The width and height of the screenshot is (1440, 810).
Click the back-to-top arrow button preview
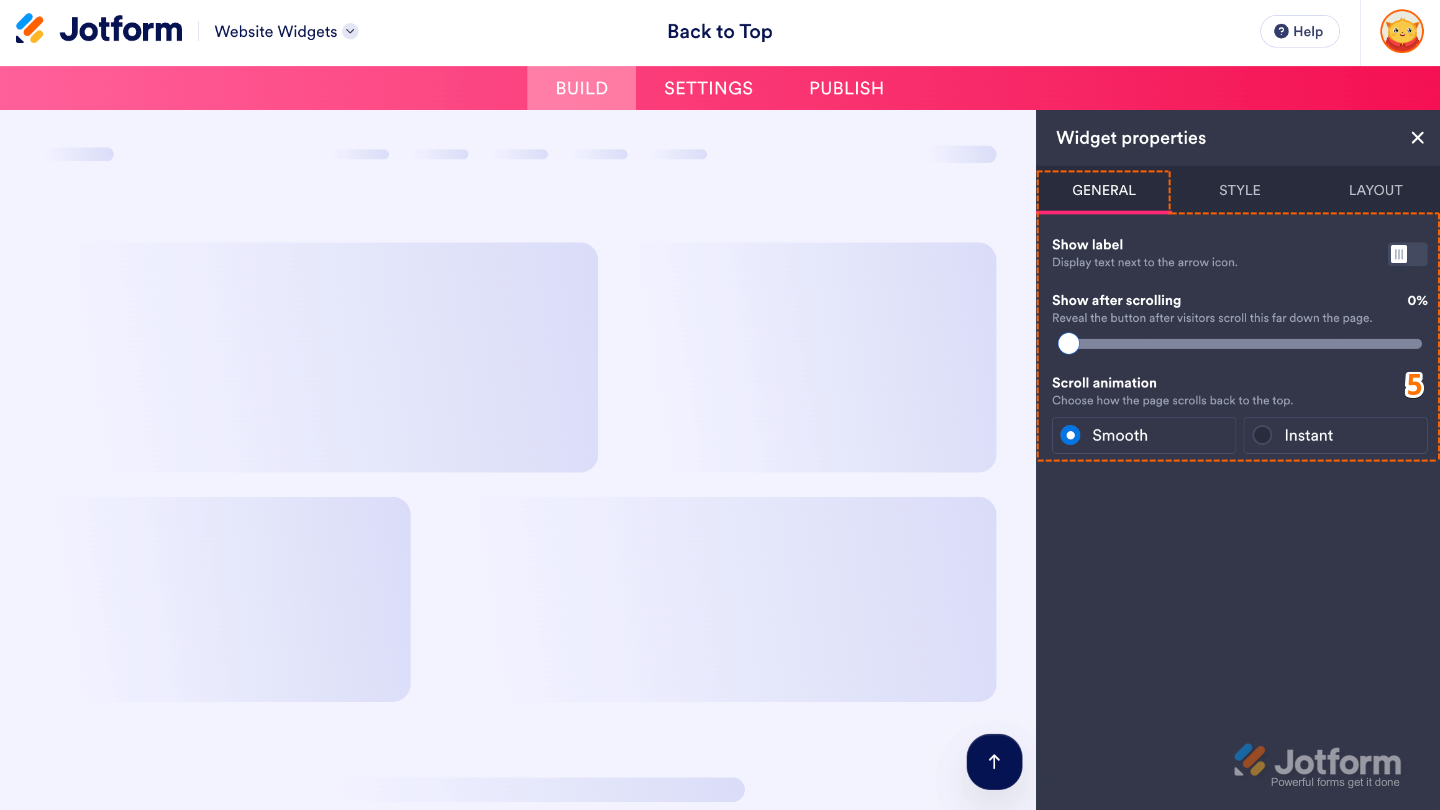[x=994, y=762]
